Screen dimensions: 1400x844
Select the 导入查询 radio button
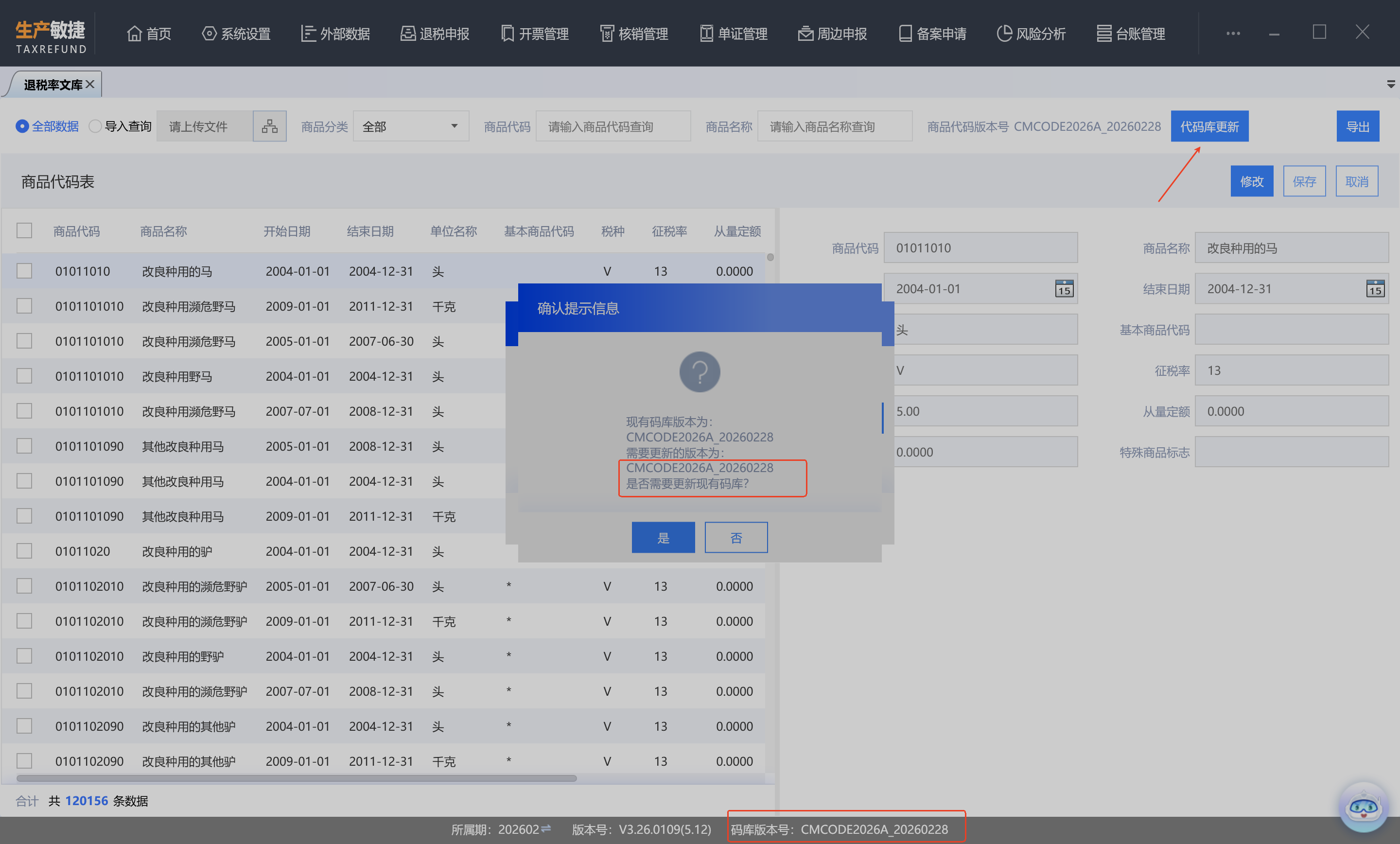95,126
